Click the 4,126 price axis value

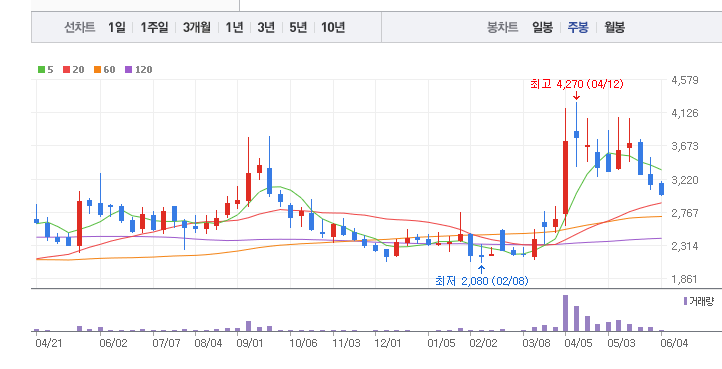click(685, 113)
